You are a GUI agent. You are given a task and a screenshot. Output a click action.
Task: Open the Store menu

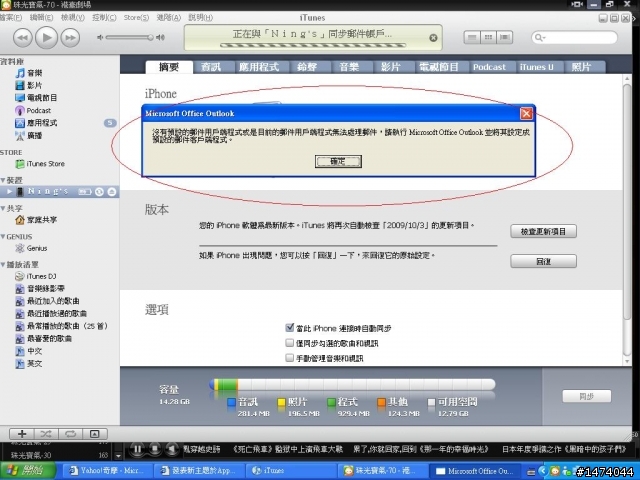[x=136, y=18]
